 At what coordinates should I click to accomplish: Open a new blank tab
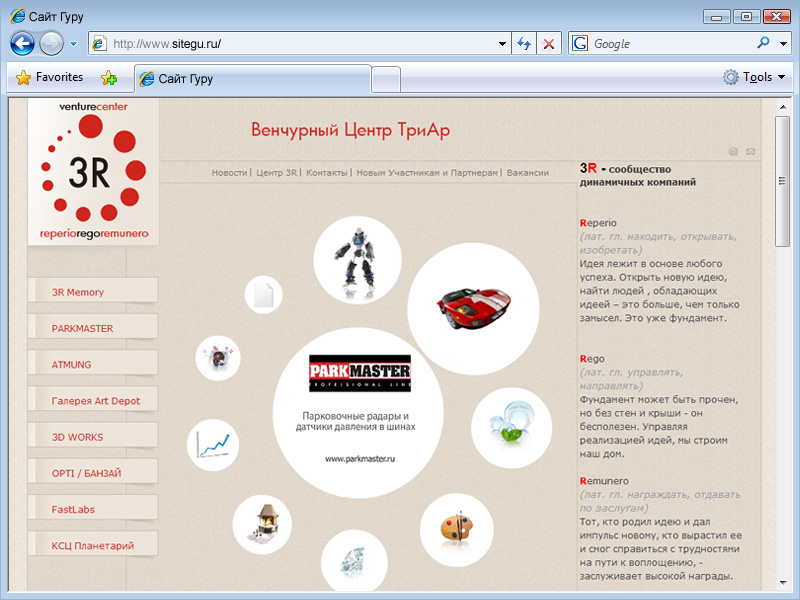(x=386, y=80)
